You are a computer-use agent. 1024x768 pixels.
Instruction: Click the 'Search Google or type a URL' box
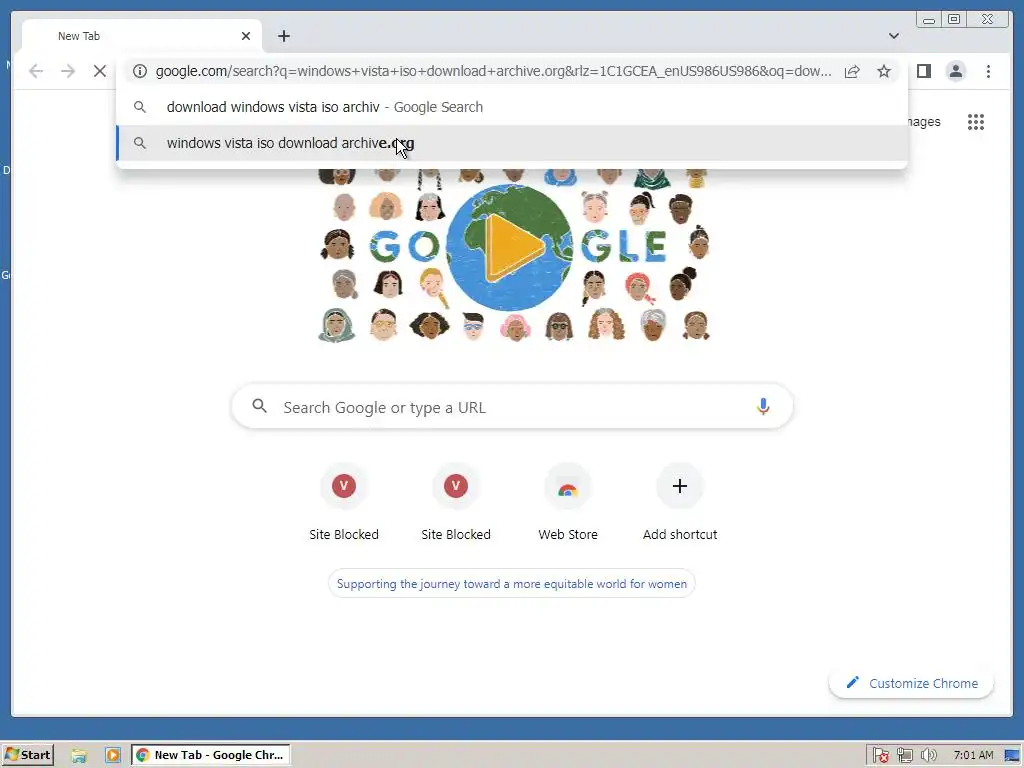[512, 407]
